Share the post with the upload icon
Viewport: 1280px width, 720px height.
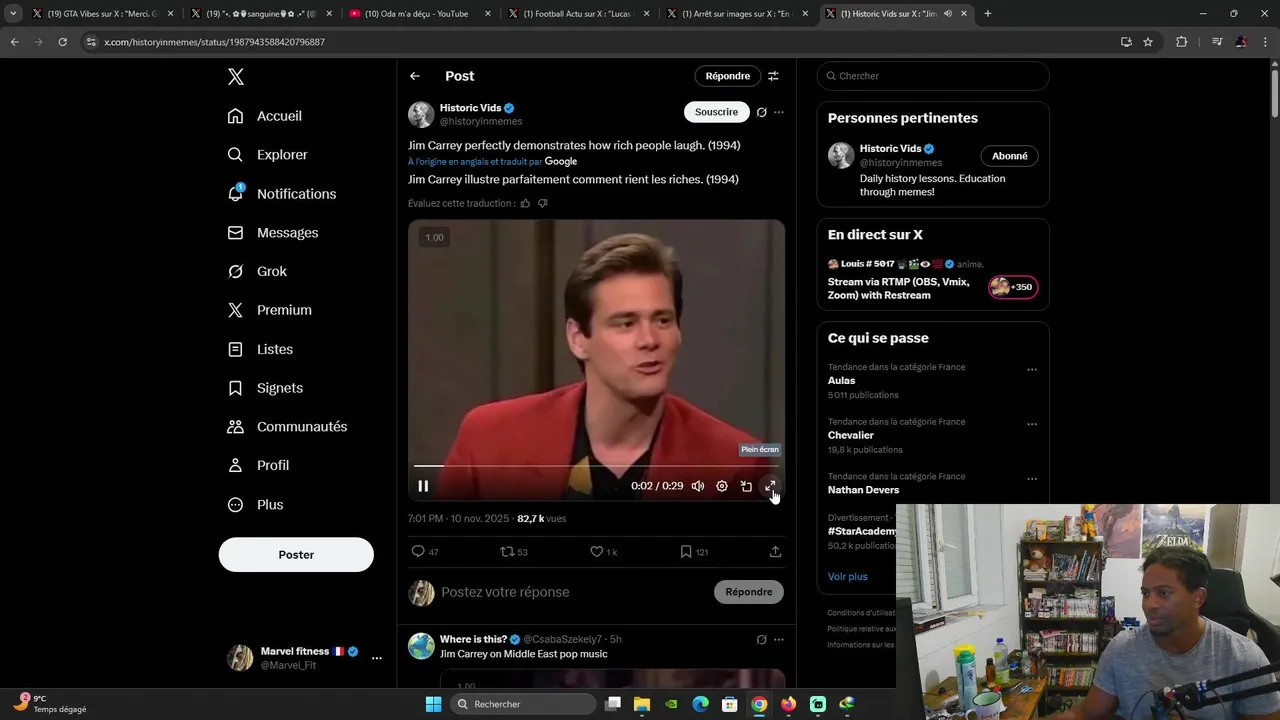(x=775, y=551)
